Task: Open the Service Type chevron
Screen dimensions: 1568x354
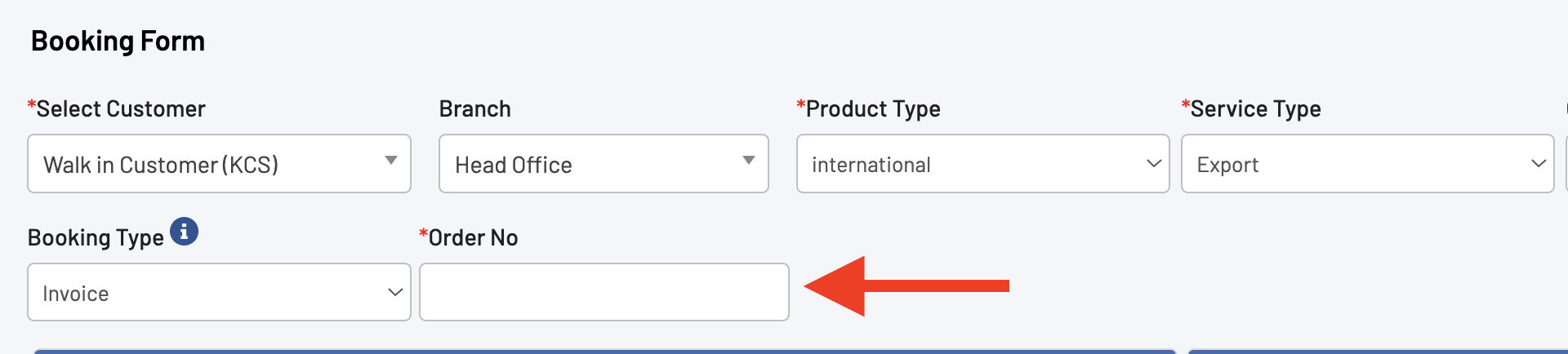Action: (x=1539, y=164)
